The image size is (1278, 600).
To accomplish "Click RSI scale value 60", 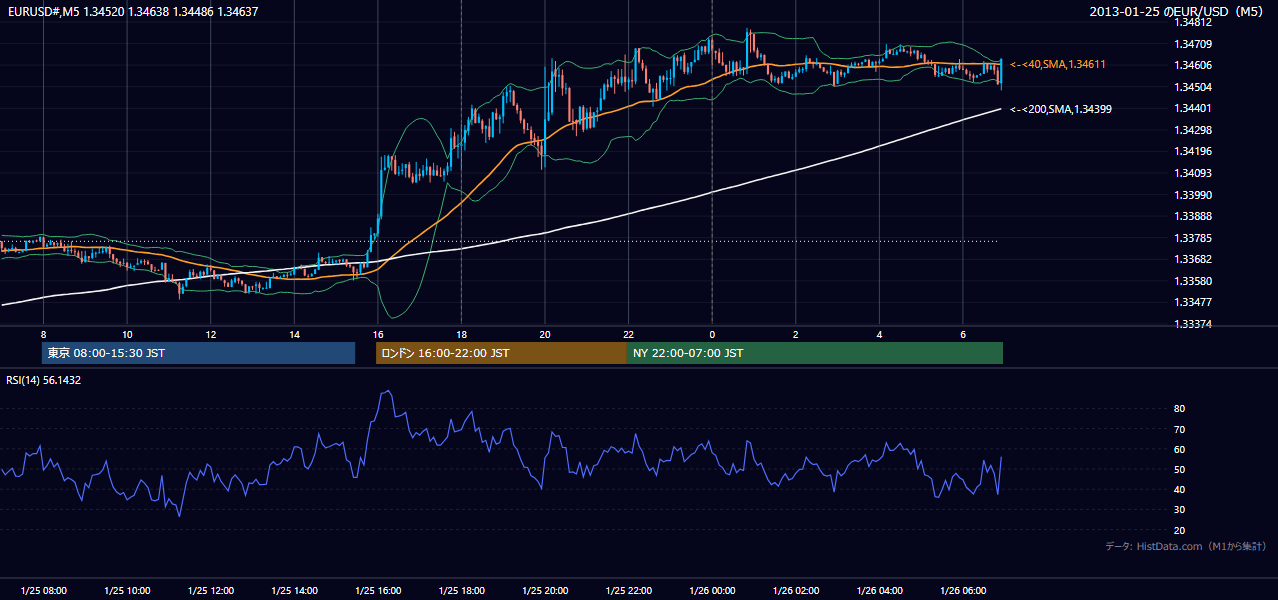I will tap(1179, 449).
